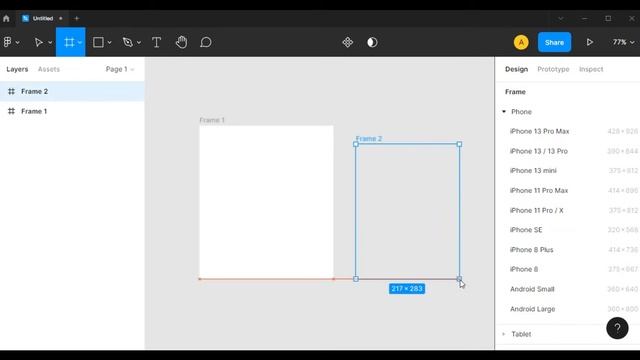Open shape tools dropdown arrow

pos(109,42)
